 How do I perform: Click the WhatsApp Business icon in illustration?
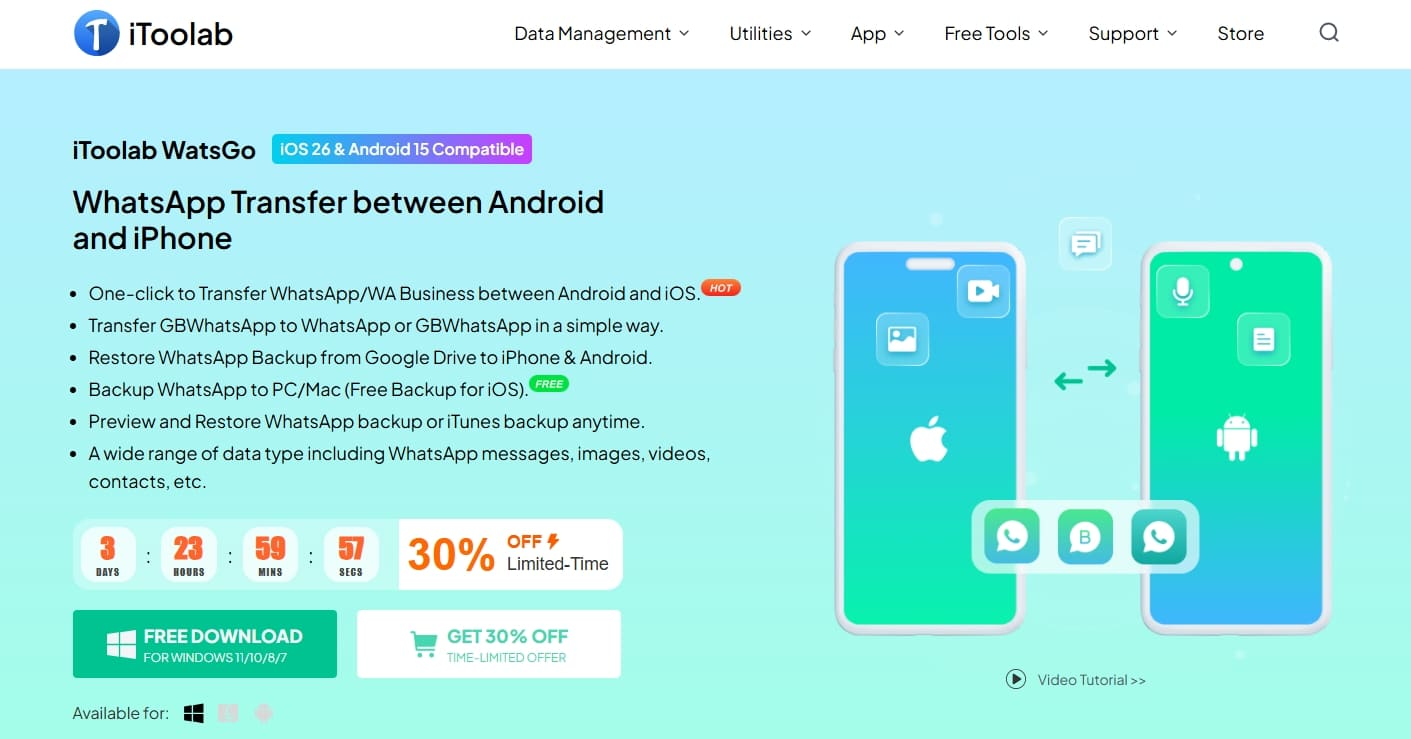[1085, 537]
